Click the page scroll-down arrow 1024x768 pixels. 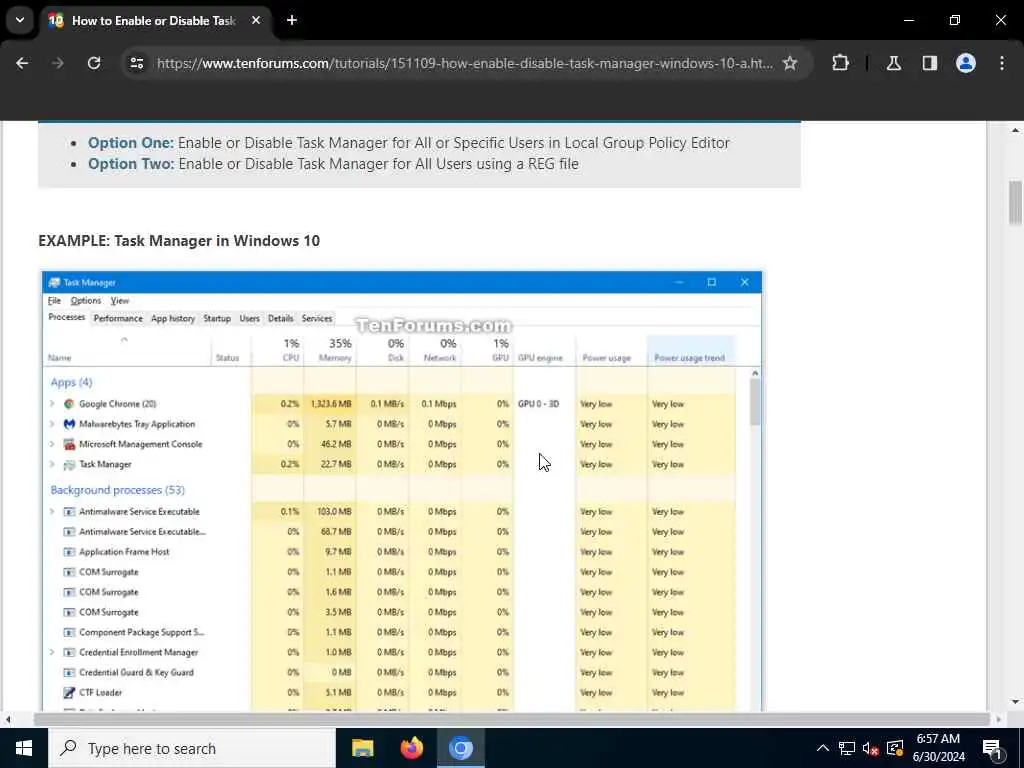coord(1015,703)
